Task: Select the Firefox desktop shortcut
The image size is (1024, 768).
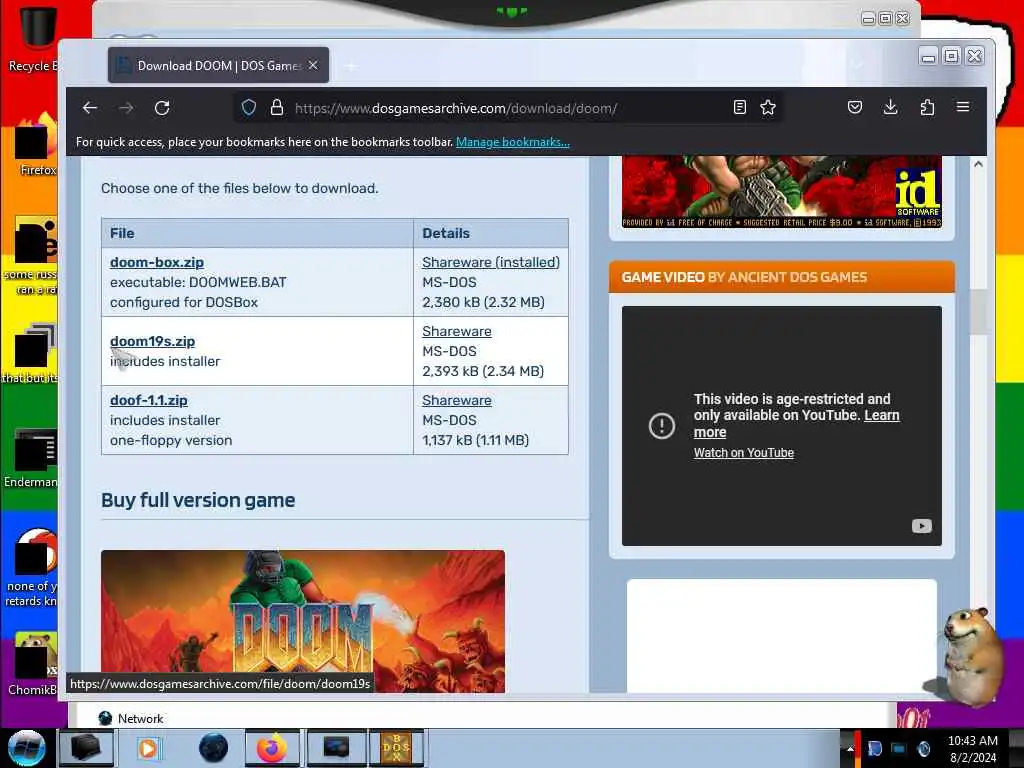Action: [x=36, y=146]
